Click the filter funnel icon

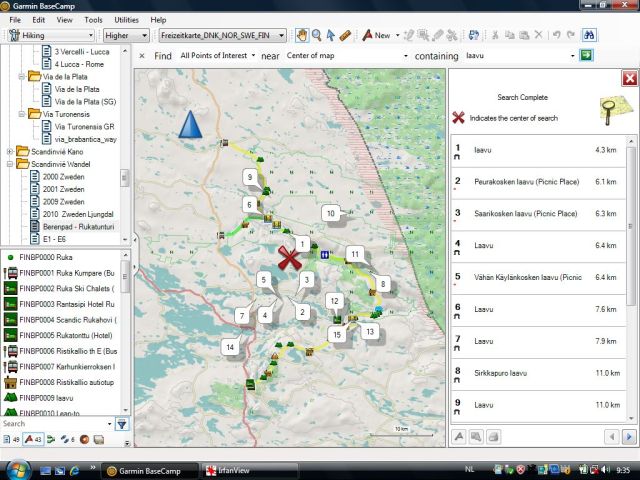[122, 424]
